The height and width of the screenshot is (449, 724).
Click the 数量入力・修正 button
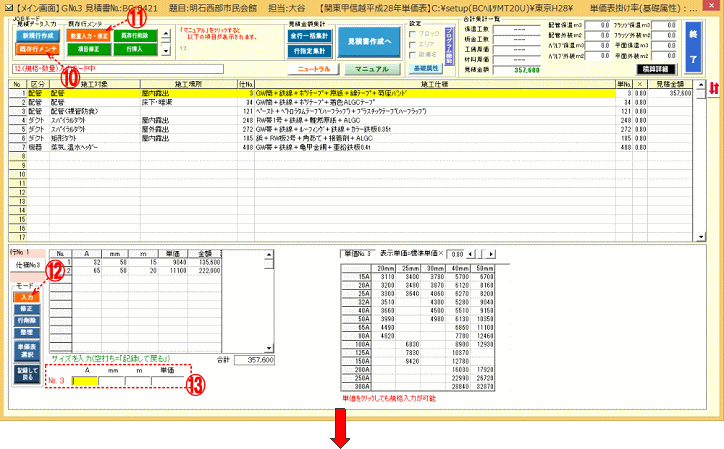(x=87, y=35)
